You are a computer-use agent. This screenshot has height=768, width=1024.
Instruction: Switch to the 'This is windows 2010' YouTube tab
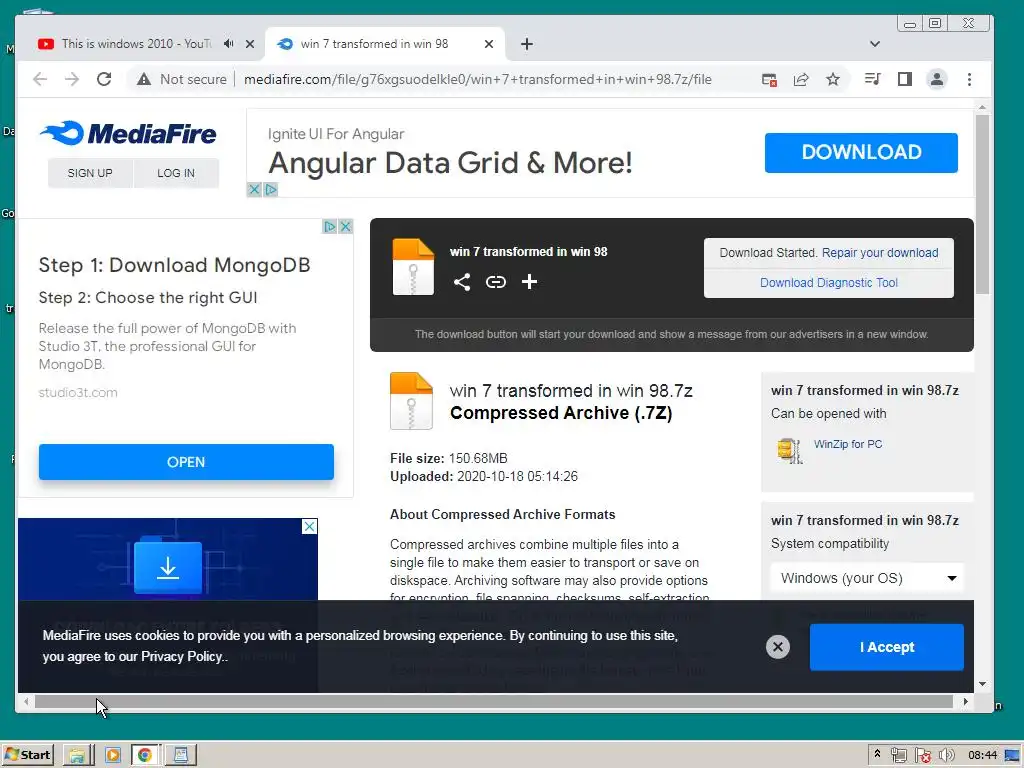point(137,44)
